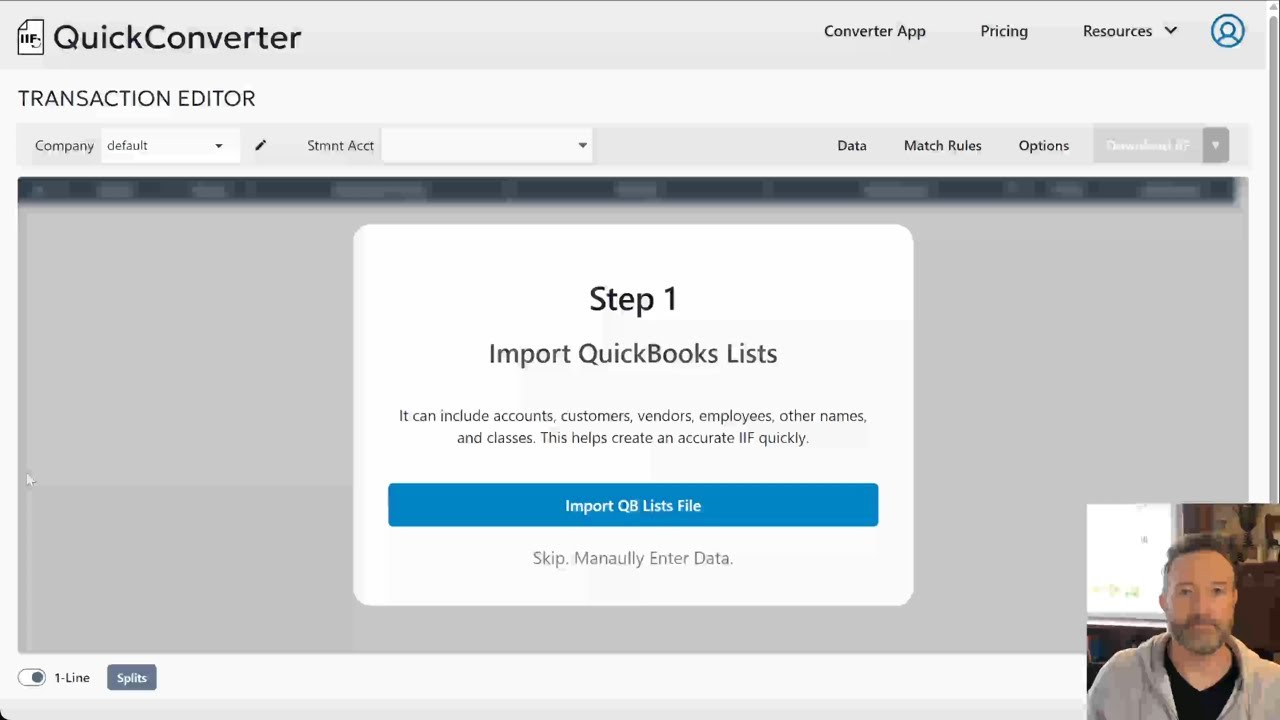Expand the Resources menu
1280x720 pixels.
(1129, 31)
